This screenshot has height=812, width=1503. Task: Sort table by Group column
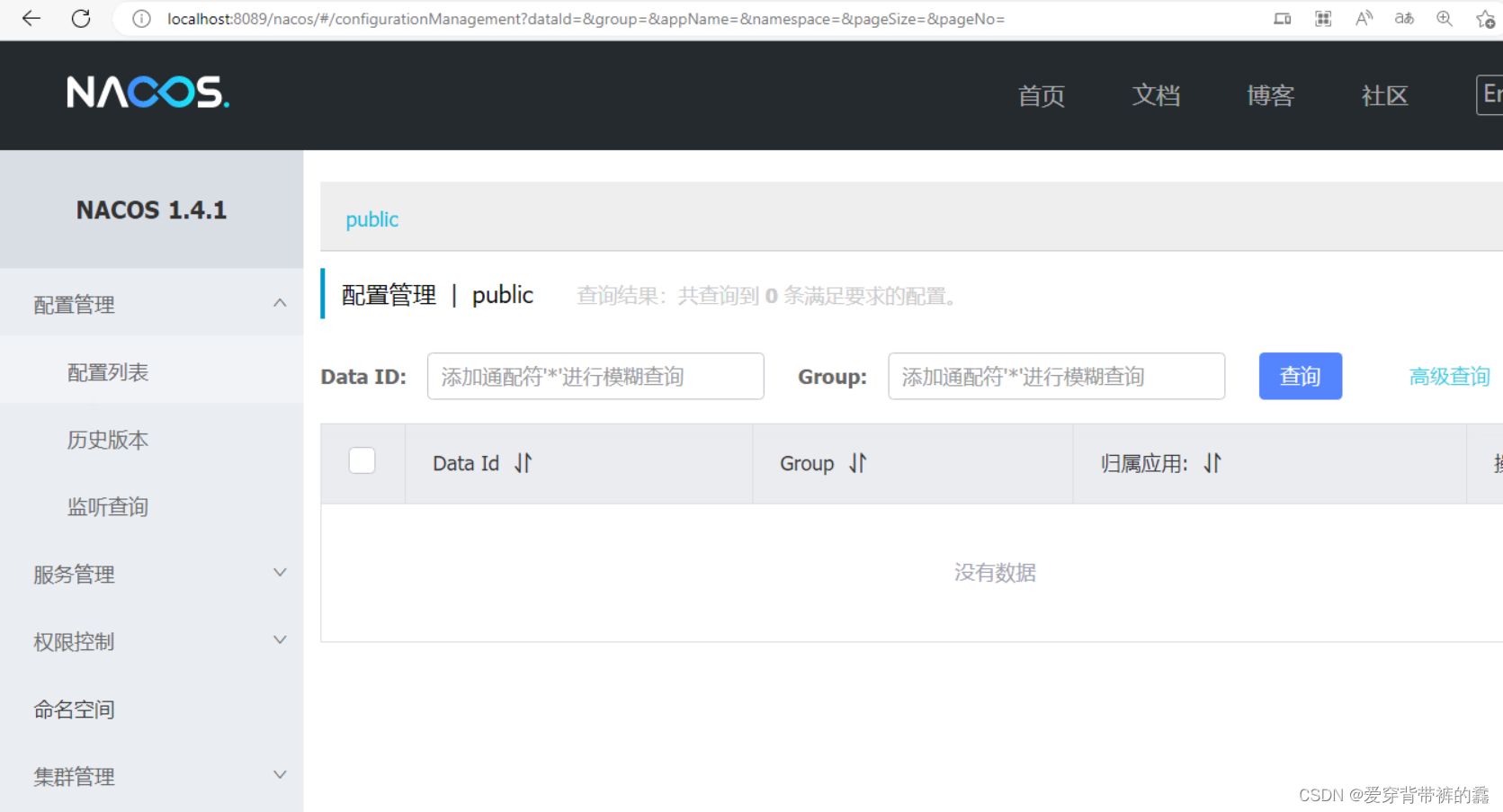click(858, 463)
